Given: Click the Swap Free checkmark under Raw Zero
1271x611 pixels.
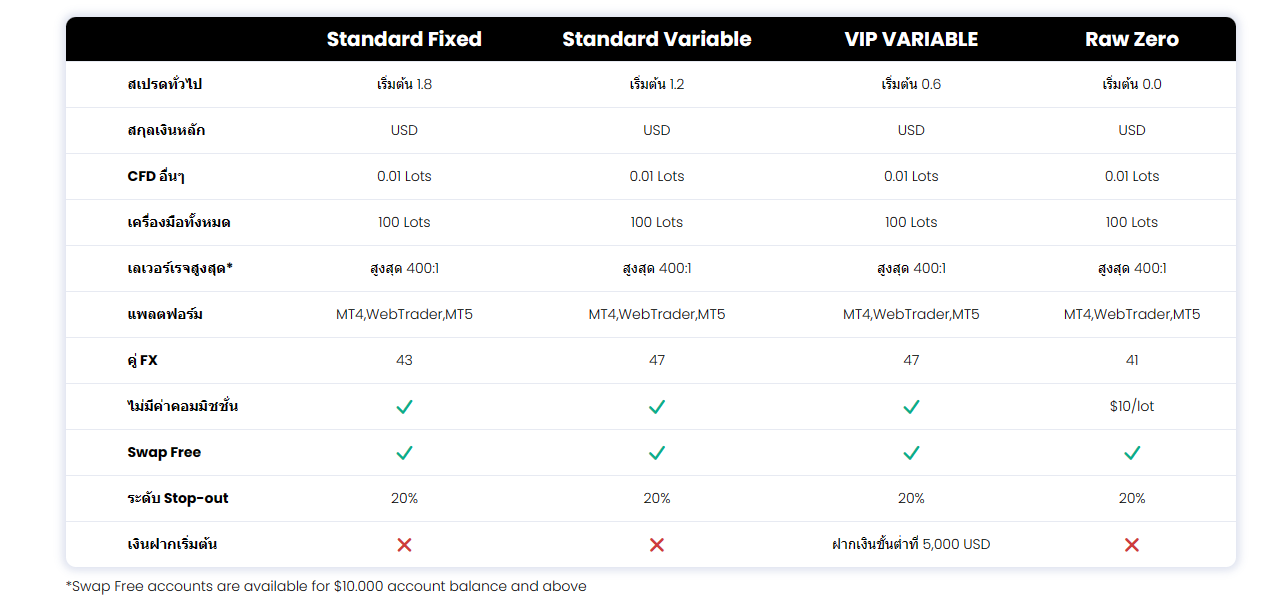Looking at the screenshot, I should point(1132,453).
